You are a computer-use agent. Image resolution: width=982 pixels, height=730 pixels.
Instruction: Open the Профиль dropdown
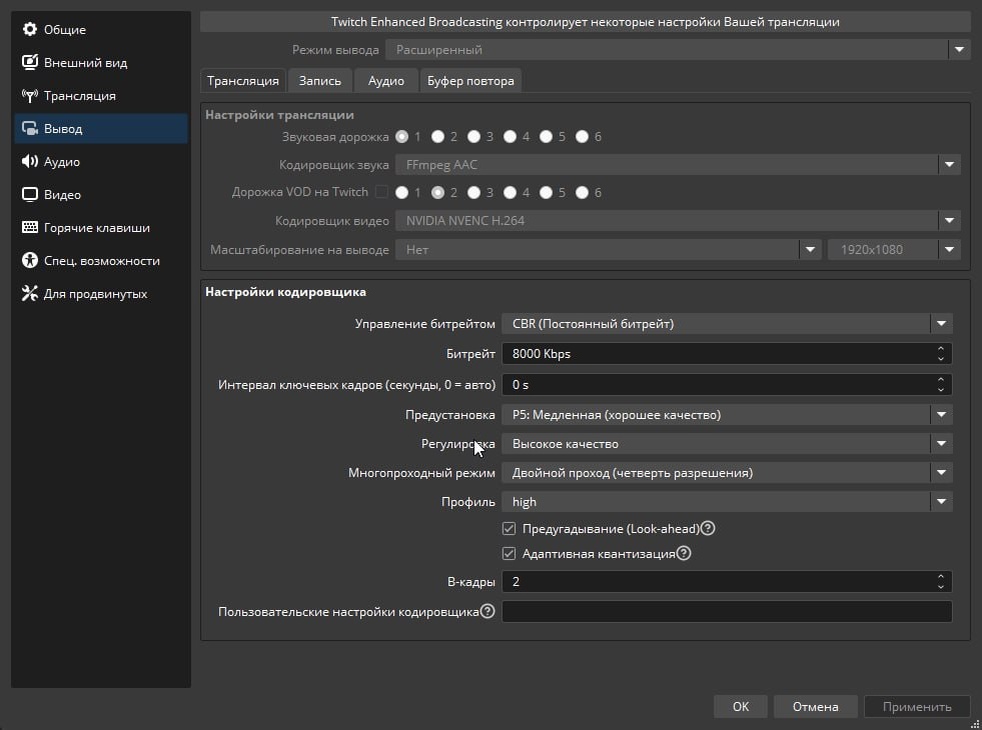coord(726,501)
